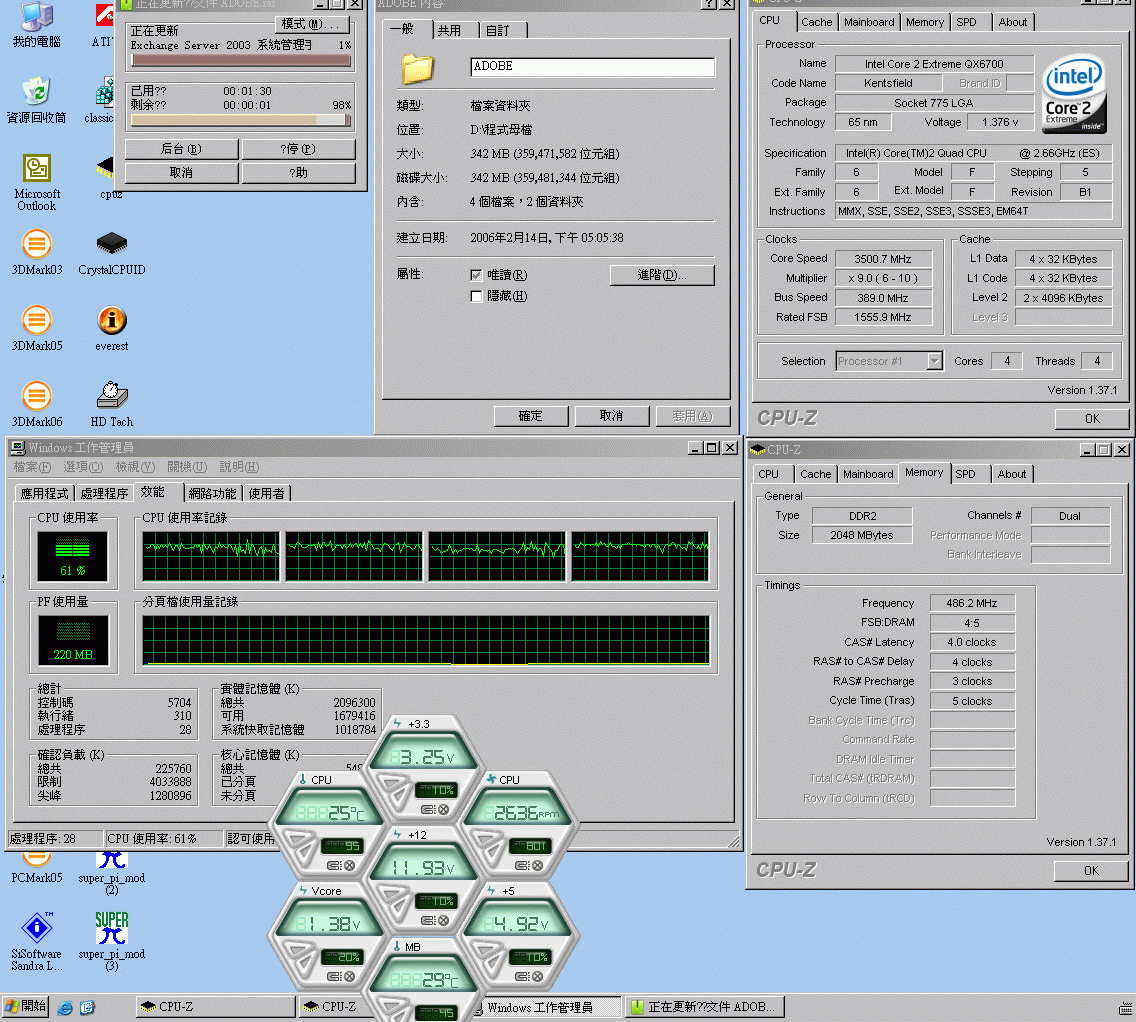This screenshot has height=1022, width=1136.
Task: Click the PF usage 220 MB meter
Action: (72, 640)
